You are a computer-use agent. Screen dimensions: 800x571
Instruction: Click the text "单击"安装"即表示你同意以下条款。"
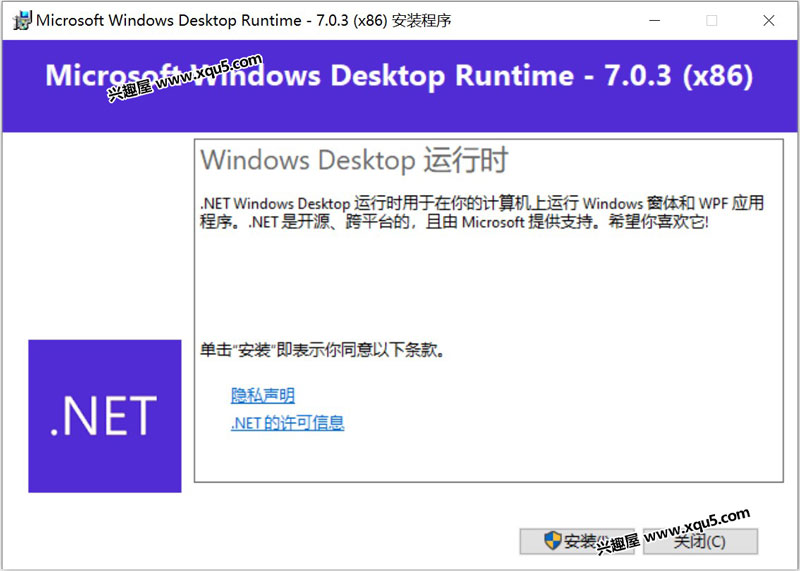coord(322,351)
